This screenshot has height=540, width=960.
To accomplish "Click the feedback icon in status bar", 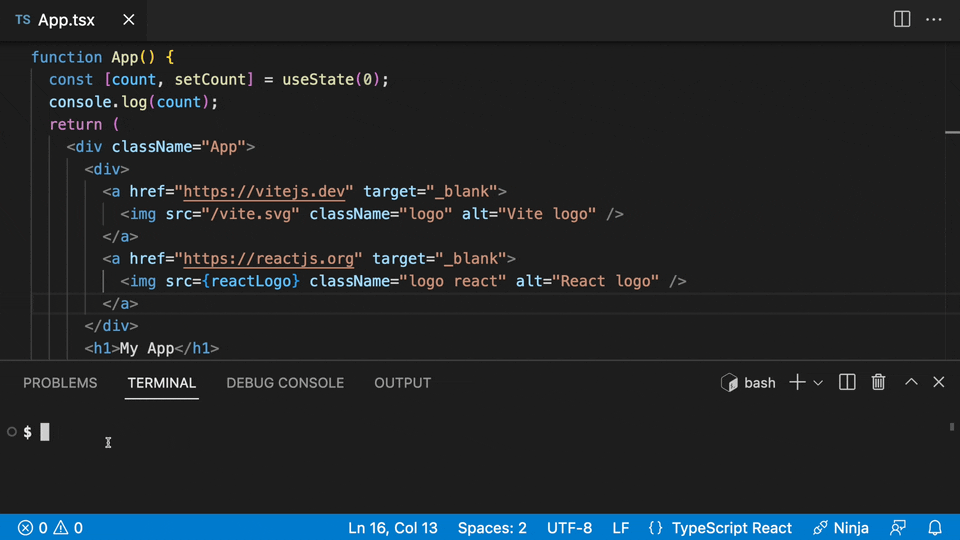I will 898,528.
